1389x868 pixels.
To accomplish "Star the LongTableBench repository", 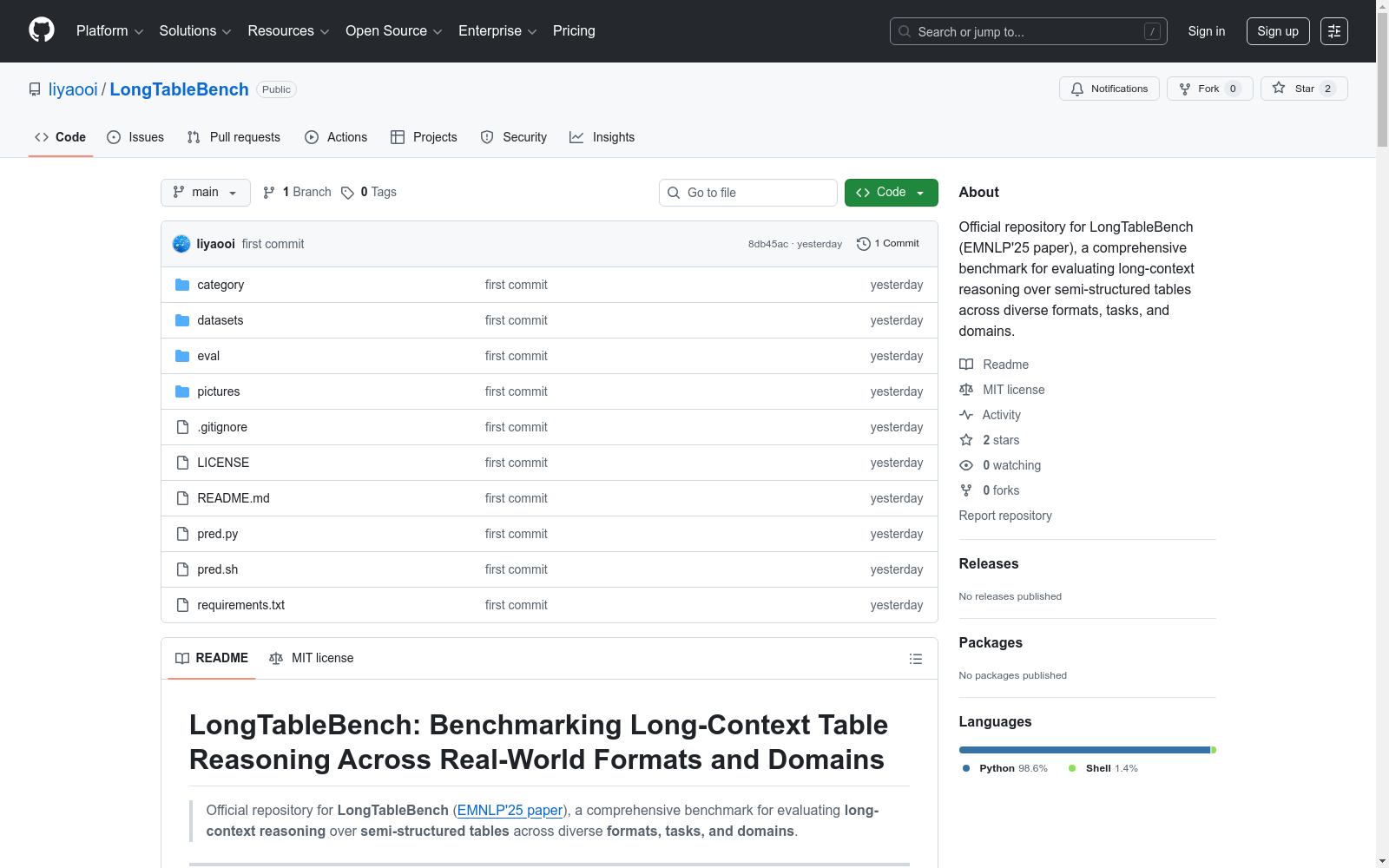I will pyautogui.click(x=1304, y=89).
